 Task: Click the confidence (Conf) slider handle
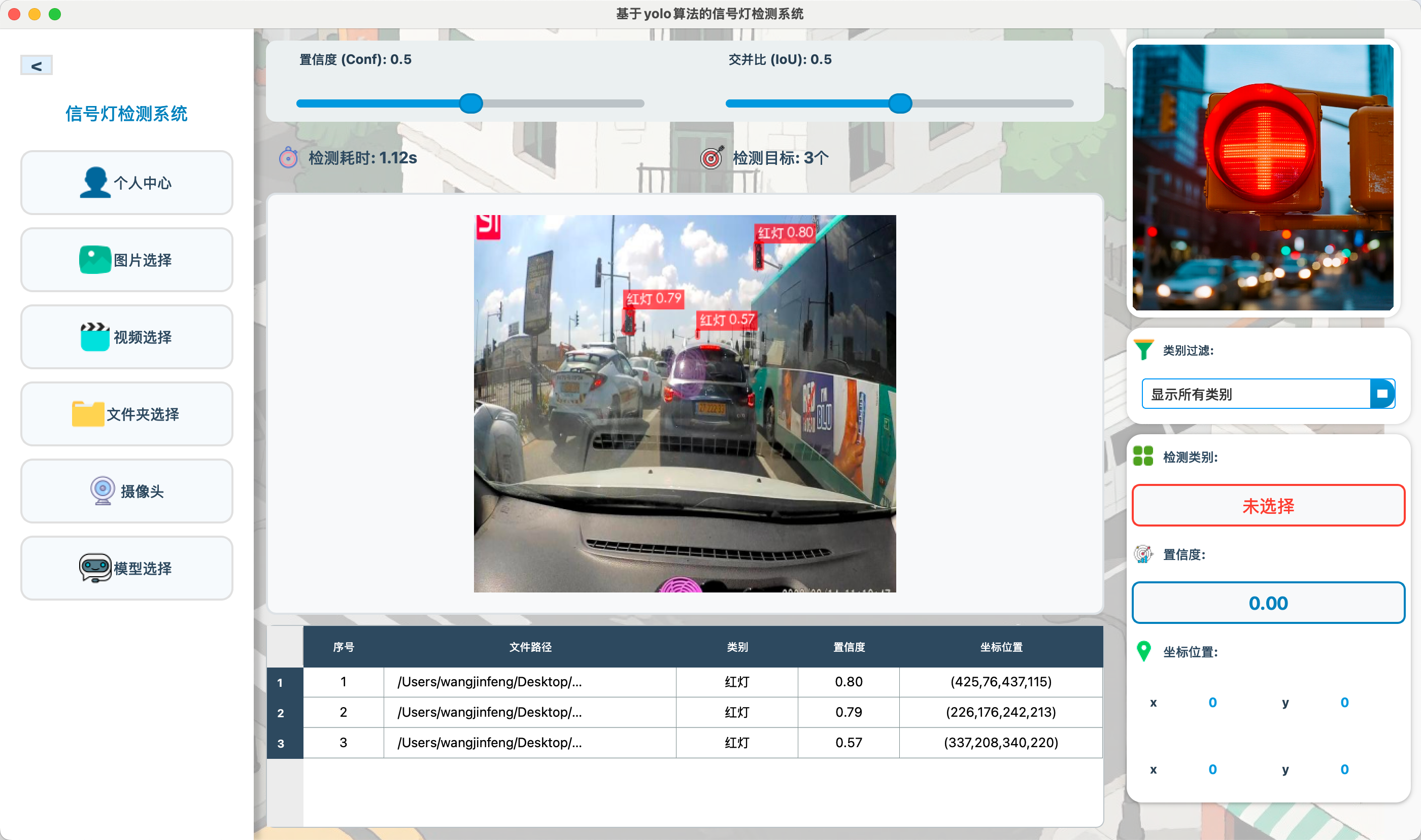(x=470, y=103)
